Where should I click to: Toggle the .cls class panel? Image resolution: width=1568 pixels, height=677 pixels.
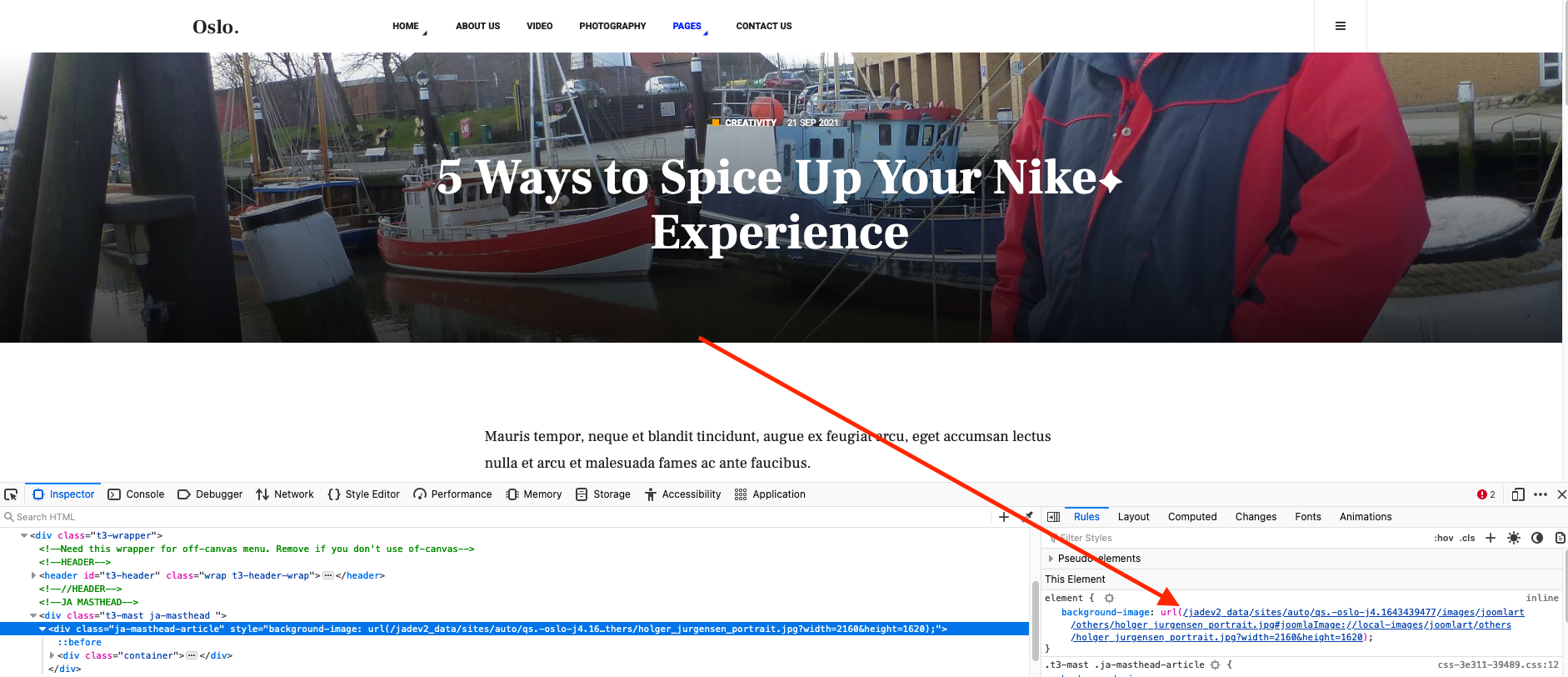pyautogui.click(x=1467, y=538)
